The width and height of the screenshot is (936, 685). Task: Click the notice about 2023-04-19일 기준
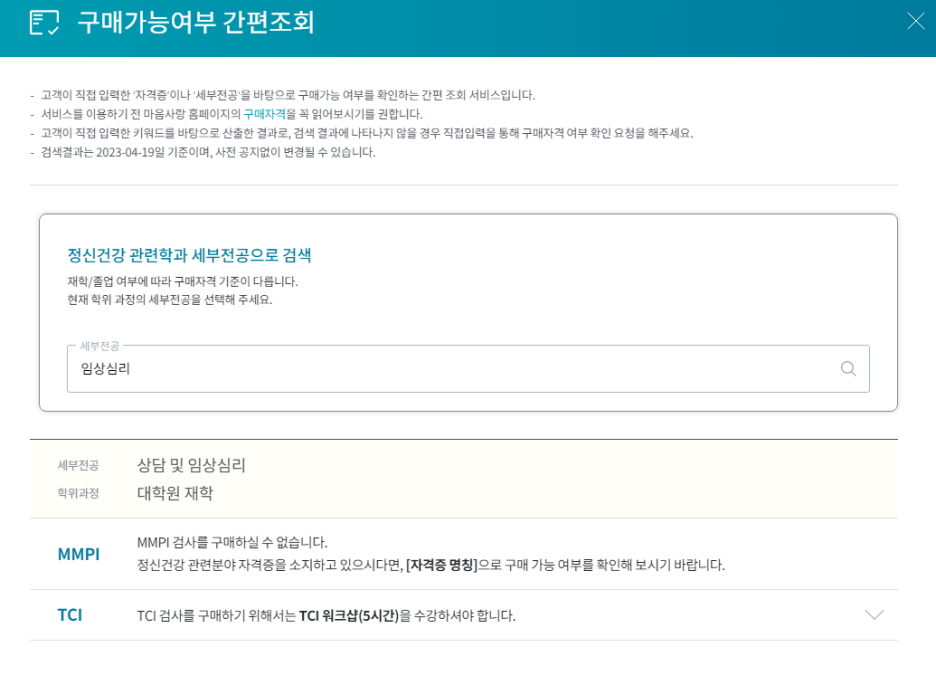208,152
